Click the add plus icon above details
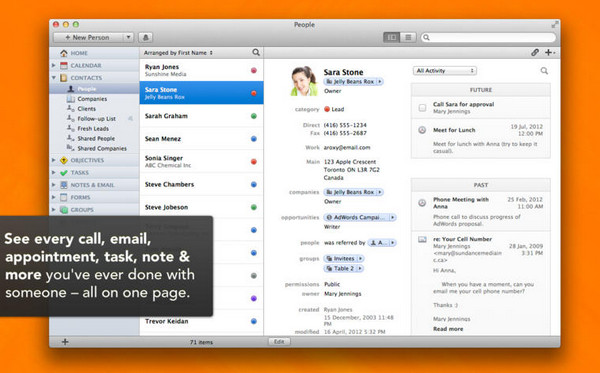Image resolution: width=600 pixels, height=373 pixels. (549, 52)
